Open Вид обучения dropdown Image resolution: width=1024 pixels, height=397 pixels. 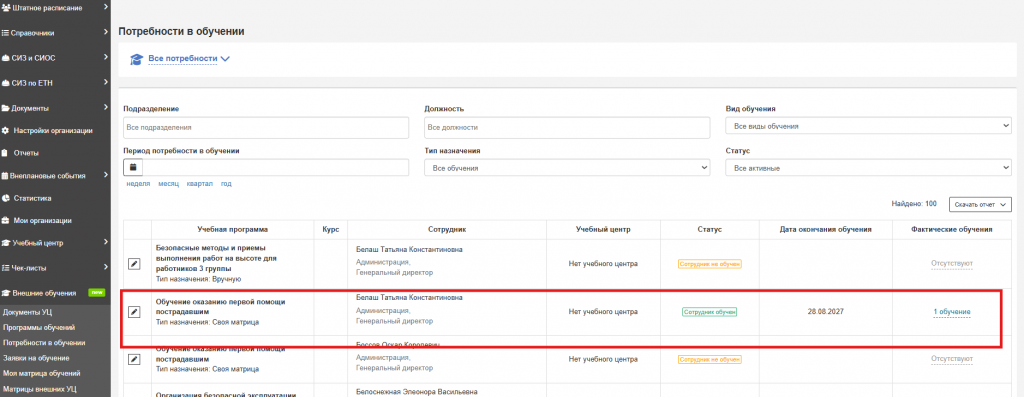868,126
